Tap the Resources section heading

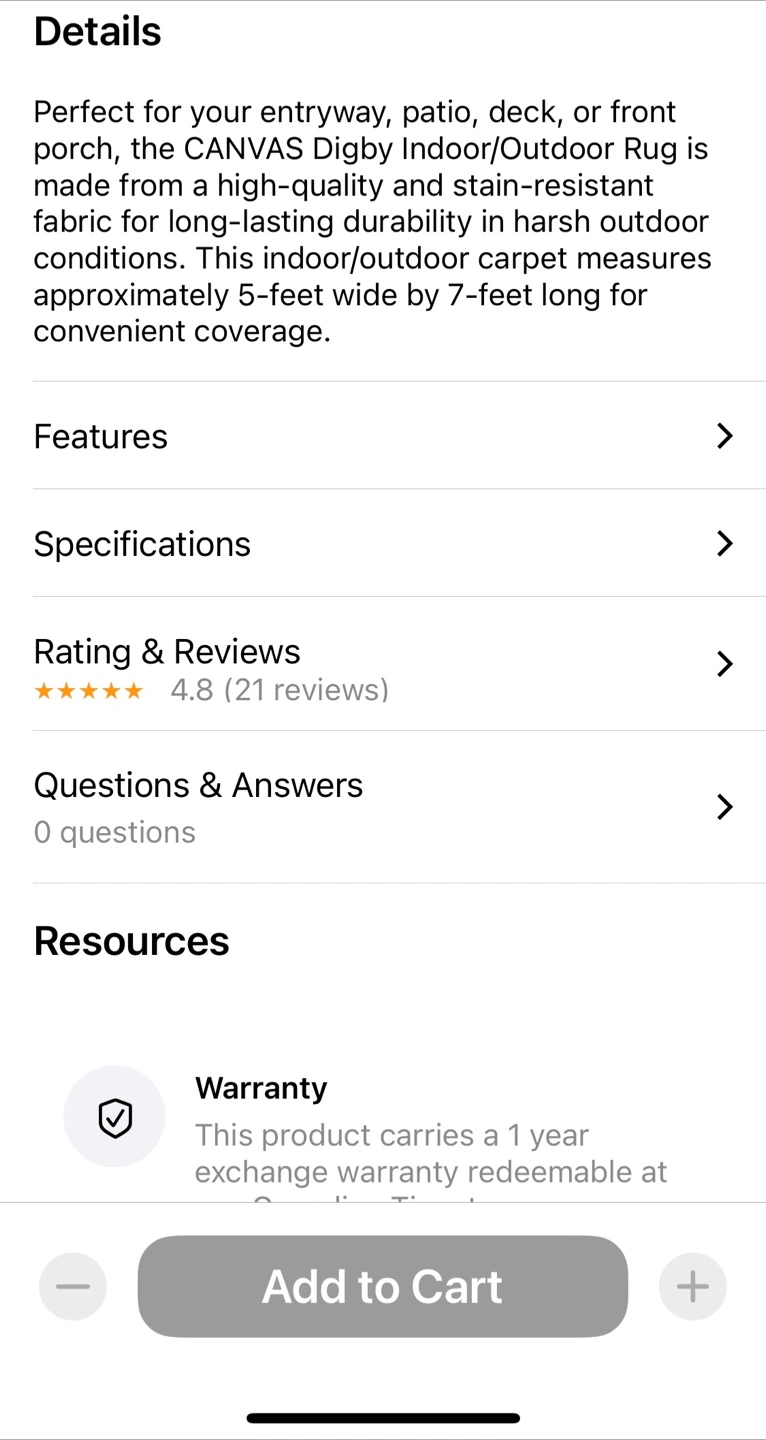coord(131,941)
